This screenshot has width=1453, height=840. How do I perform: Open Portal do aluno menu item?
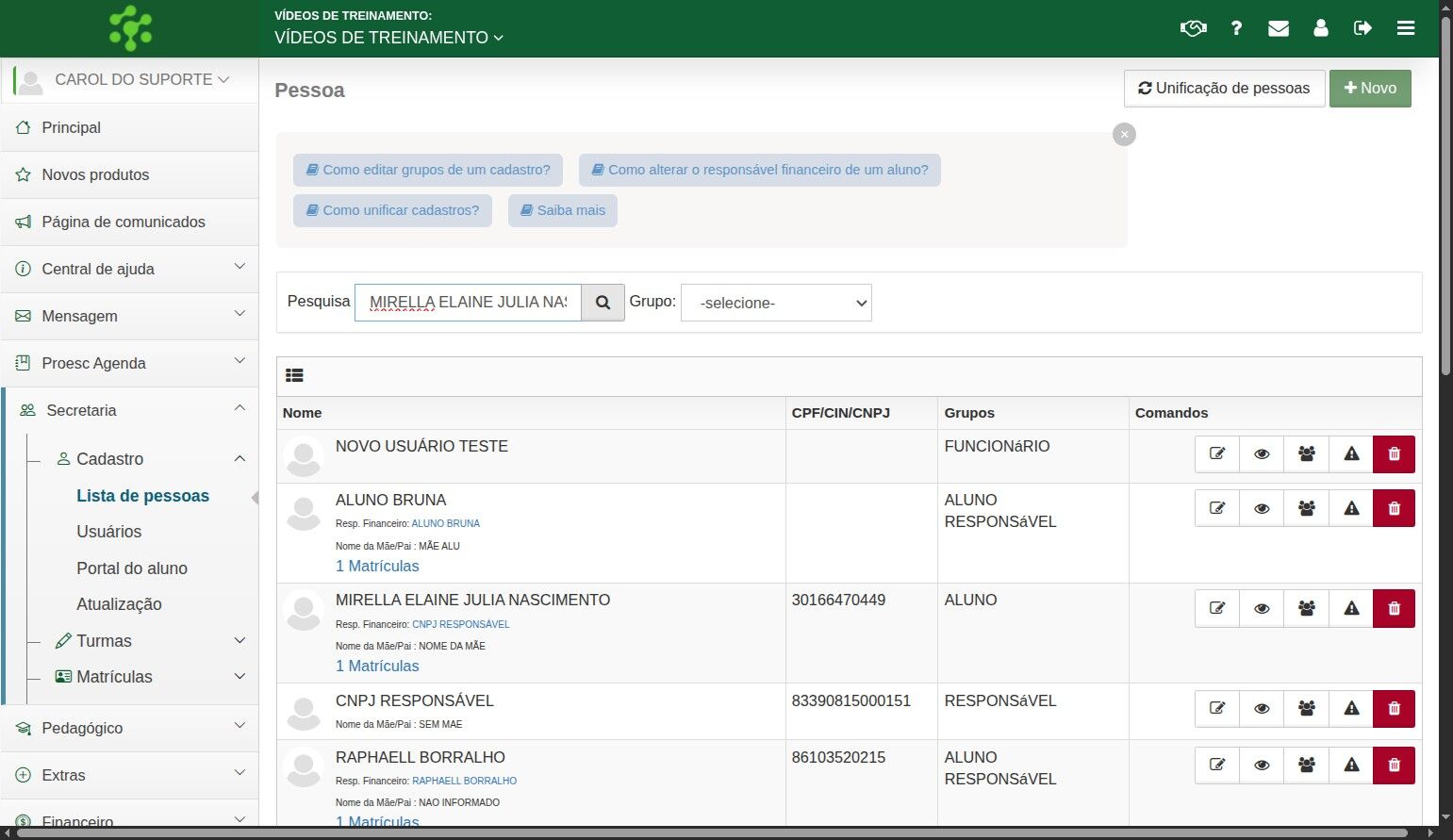click(x=132, y=568)
